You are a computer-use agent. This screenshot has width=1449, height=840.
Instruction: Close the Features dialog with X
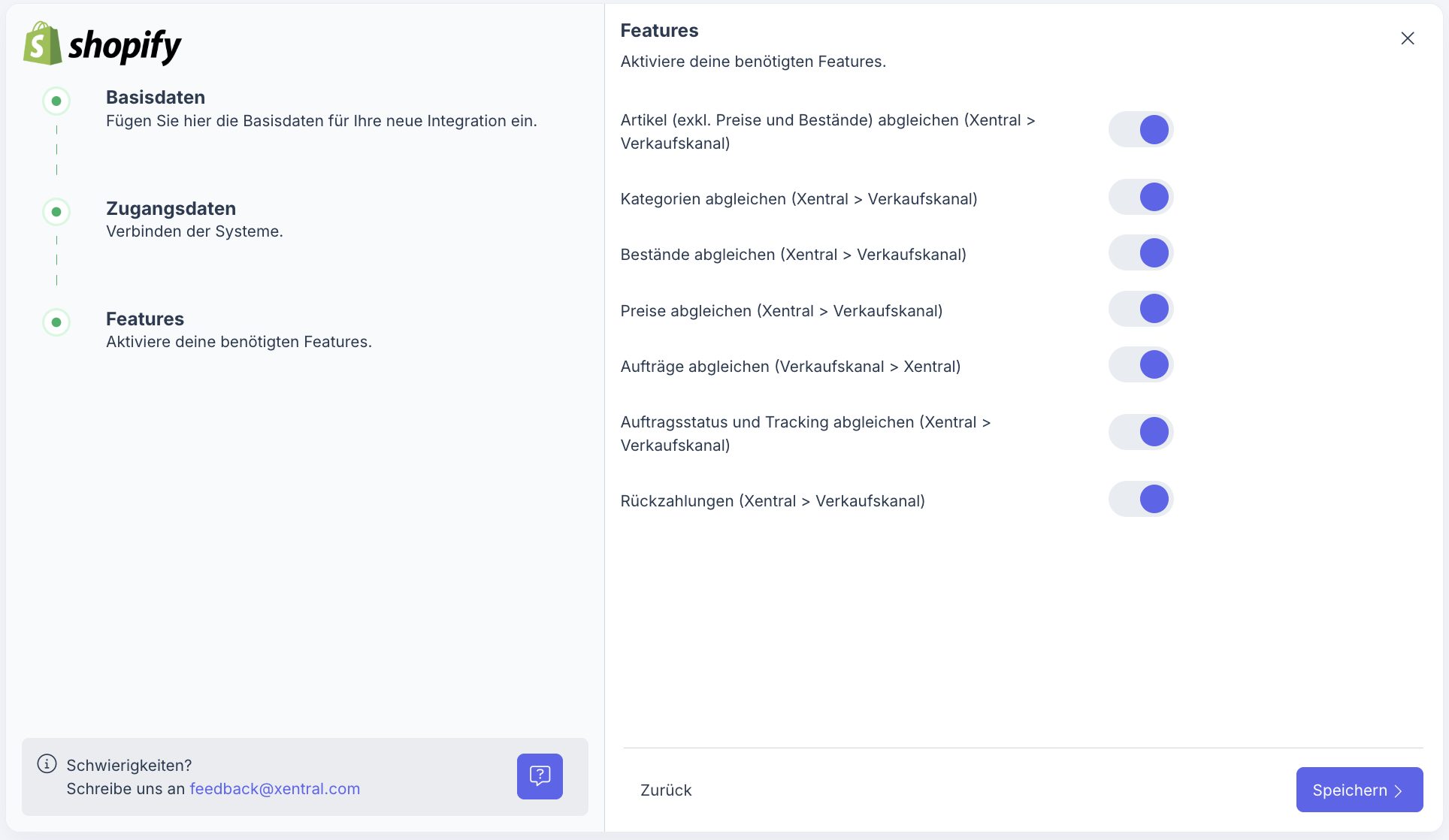tap(1408, 38)
